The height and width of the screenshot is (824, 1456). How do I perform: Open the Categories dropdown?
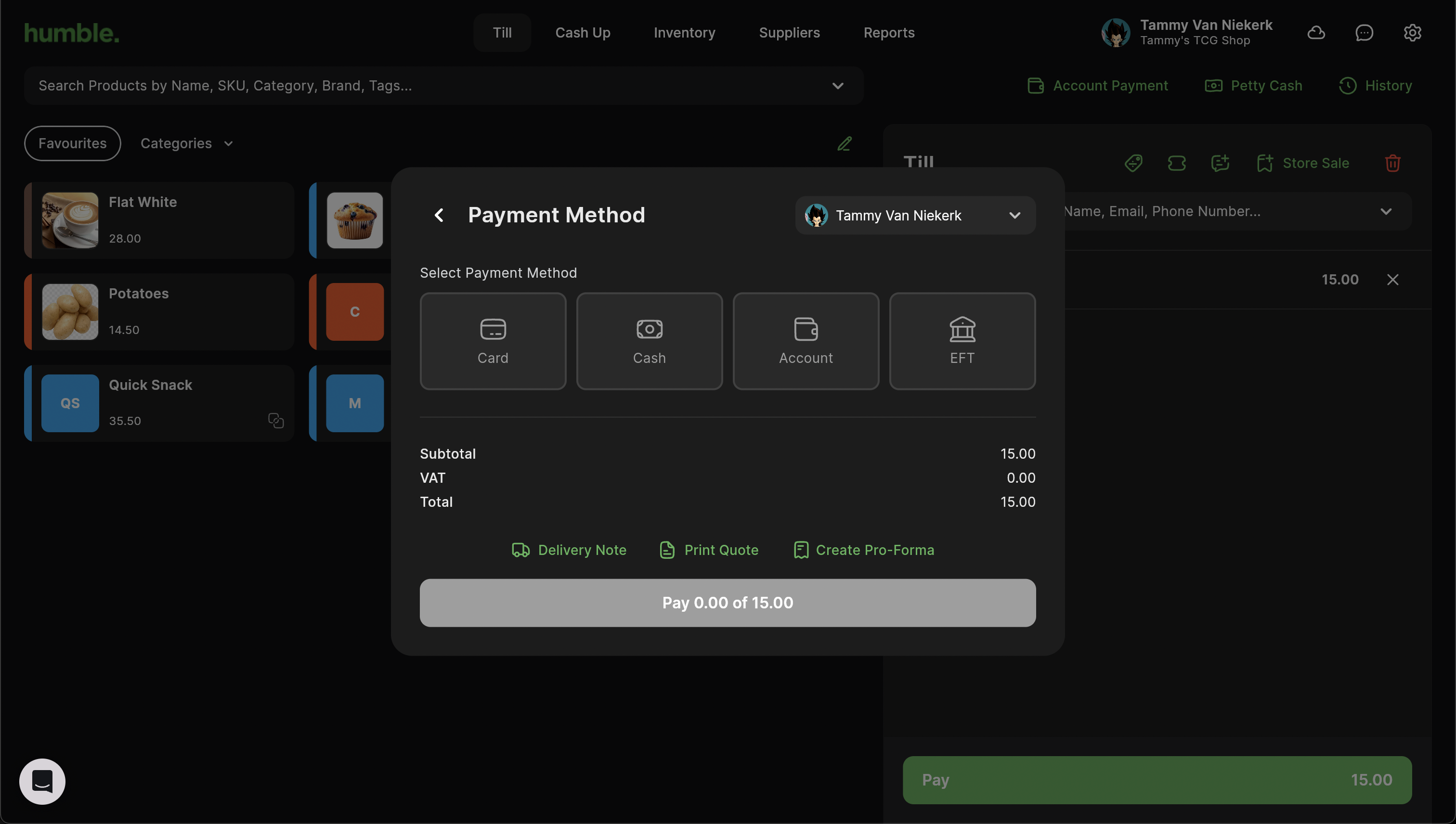tap(186, 144)
